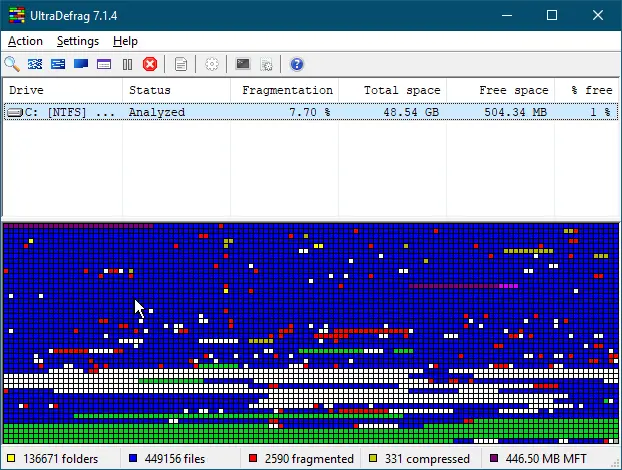Launch the boot time scan console icon
Screen dimensions: 622x470
tap(243, 64)
